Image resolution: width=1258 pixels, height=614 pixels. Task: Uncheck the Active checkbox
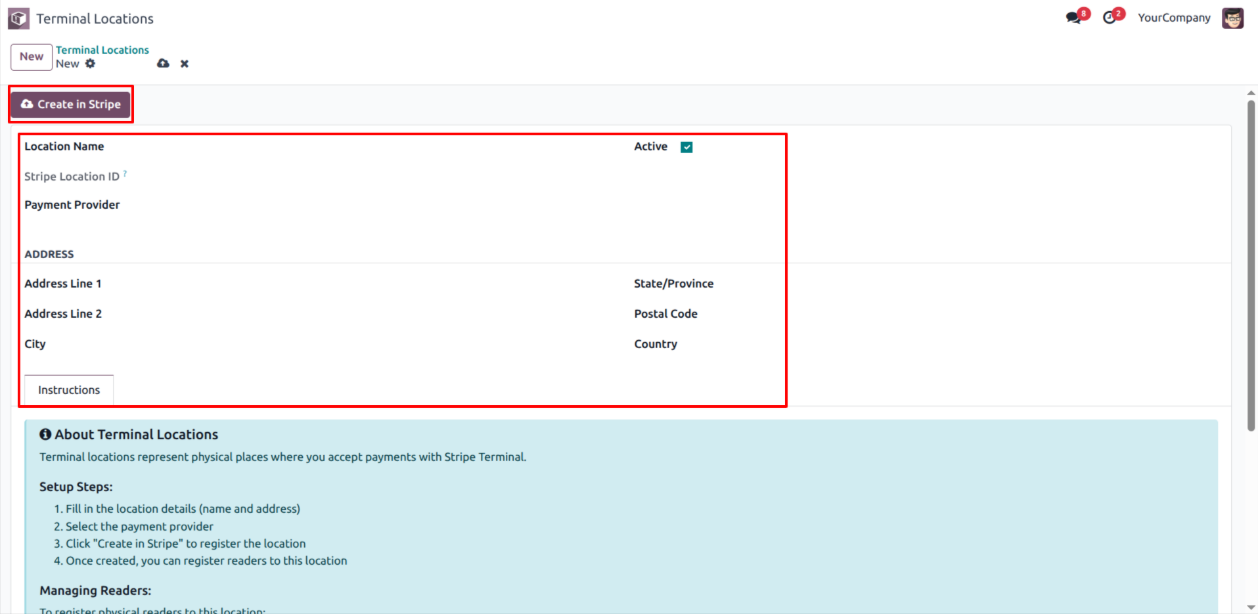(686, 147)
